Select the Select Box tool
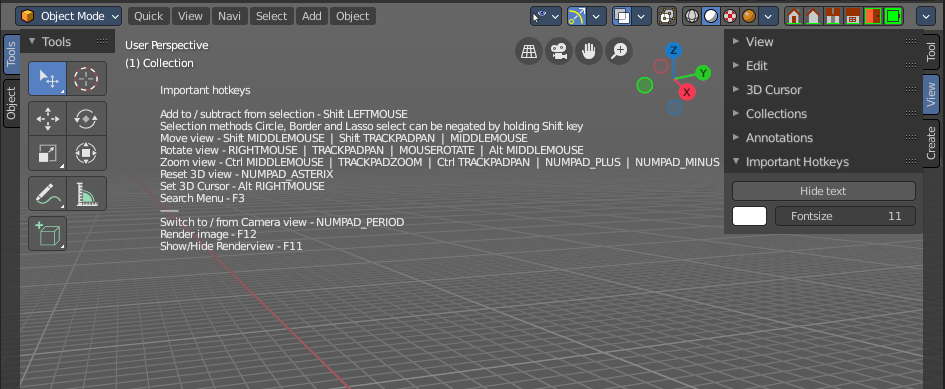 pyautogui.click(x=48, y=78)
